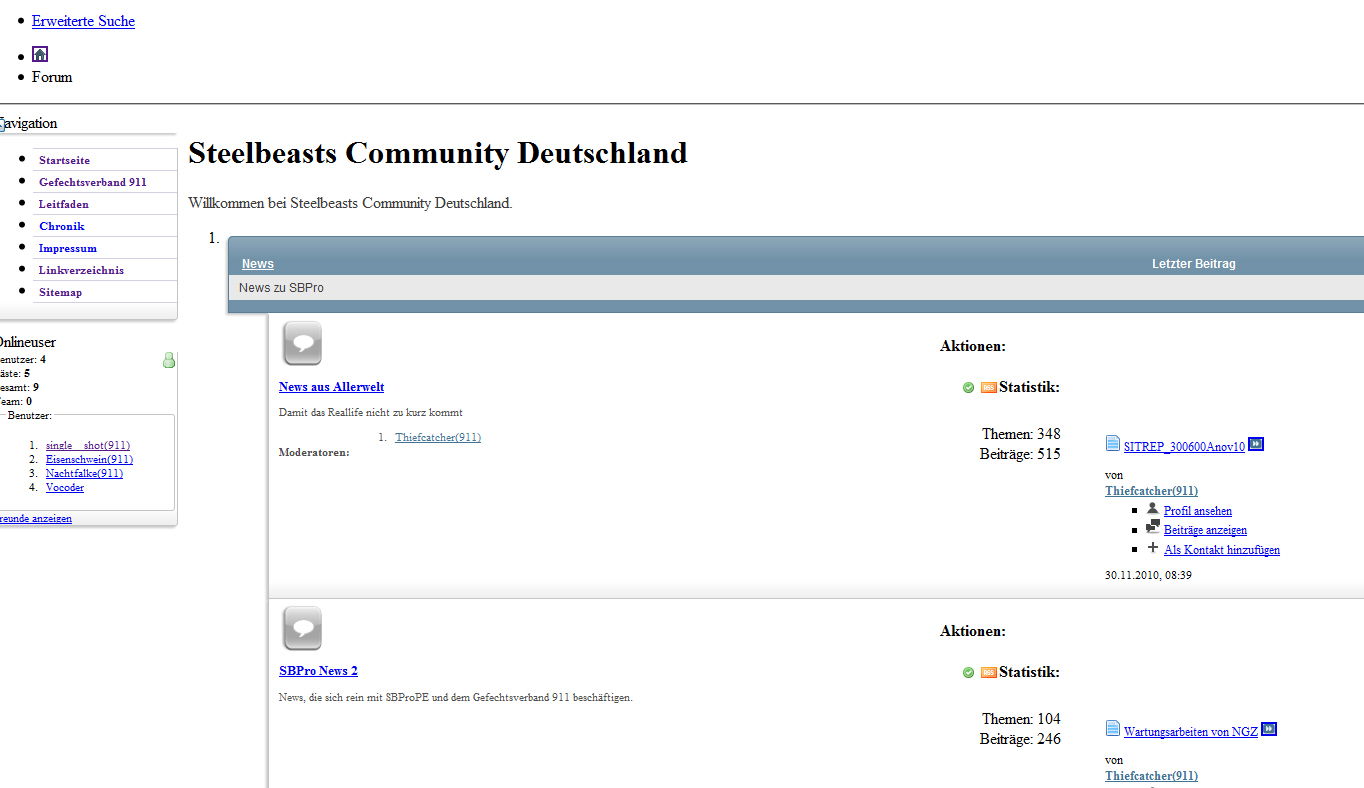
Task: Select Gefechtsverband 911 in navigation
Action: pos(92,182)
